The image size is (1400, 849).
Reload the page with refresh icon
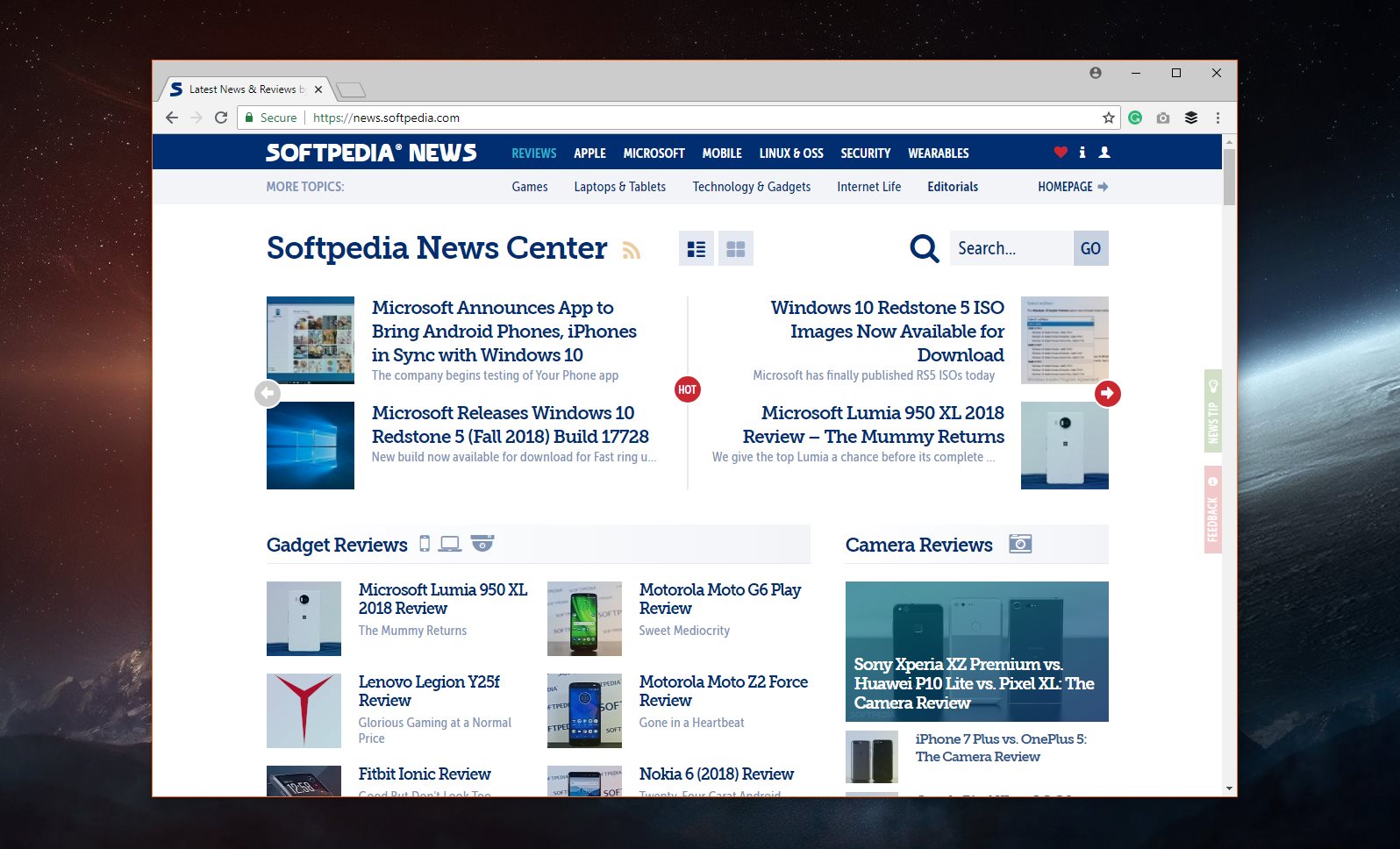click(221, 118)
